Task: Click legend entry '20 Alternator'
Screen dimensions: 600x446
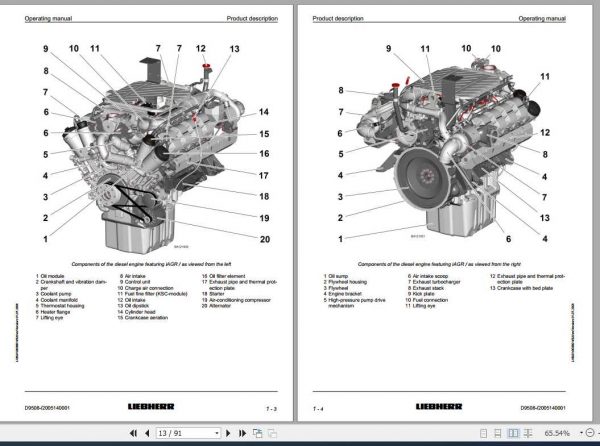Action: click(216, 306)
